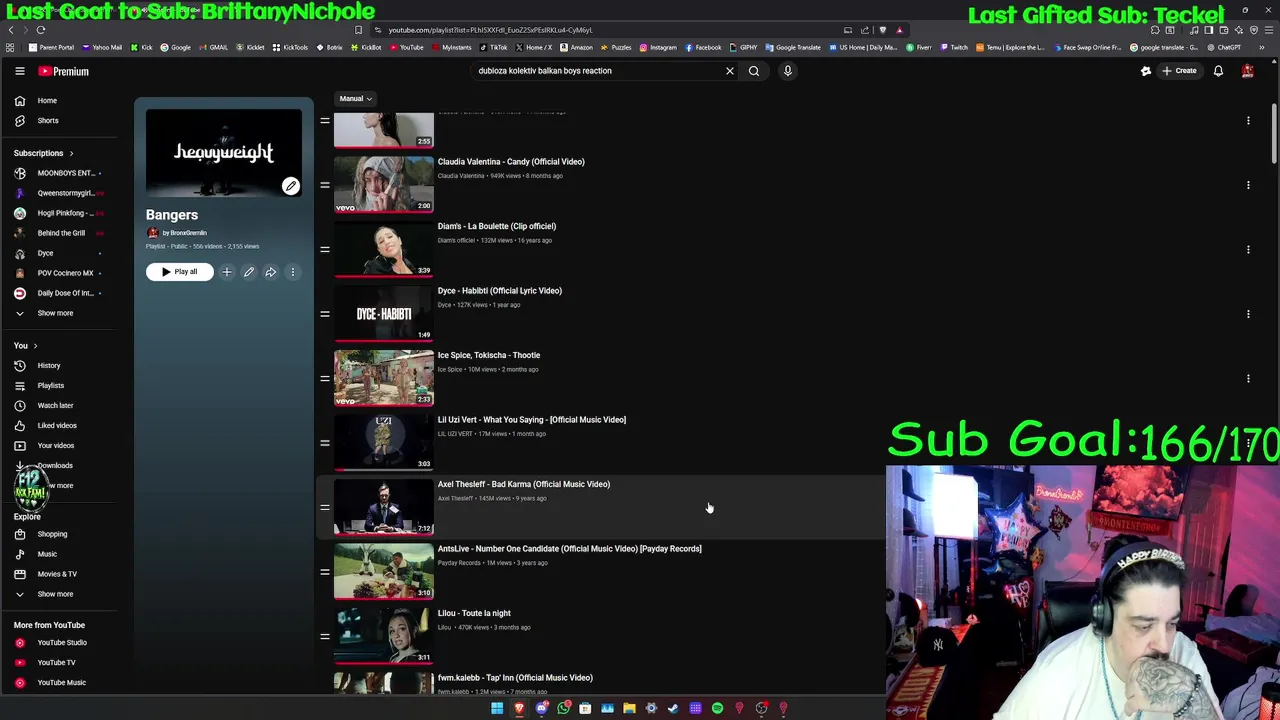The height and width of the screenshot is (720, 1280).
Task: Open Steam from the taskbar
Action: [x=673, y=708]
